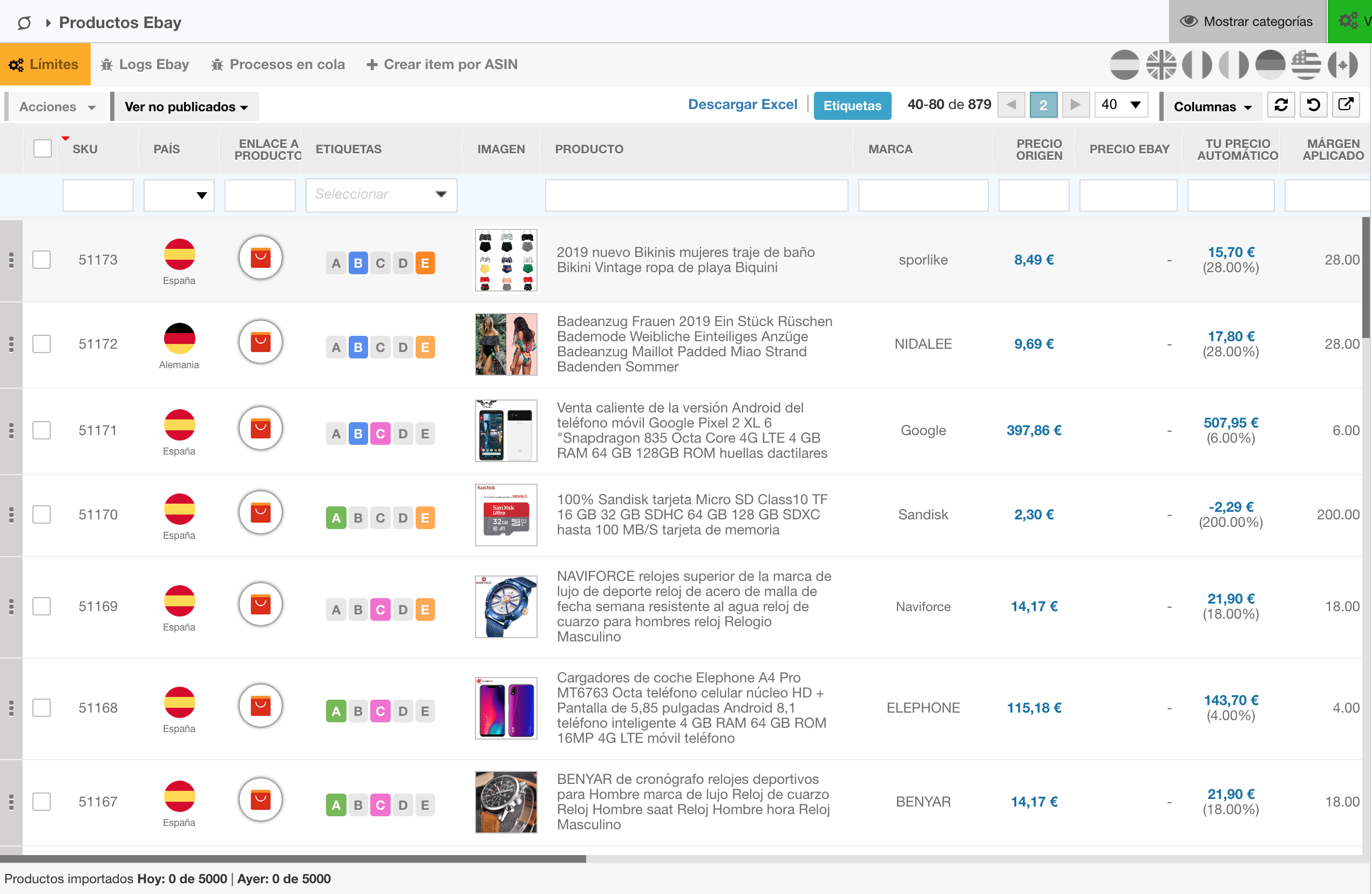Toggle select-all checkbox in table header

42,149
